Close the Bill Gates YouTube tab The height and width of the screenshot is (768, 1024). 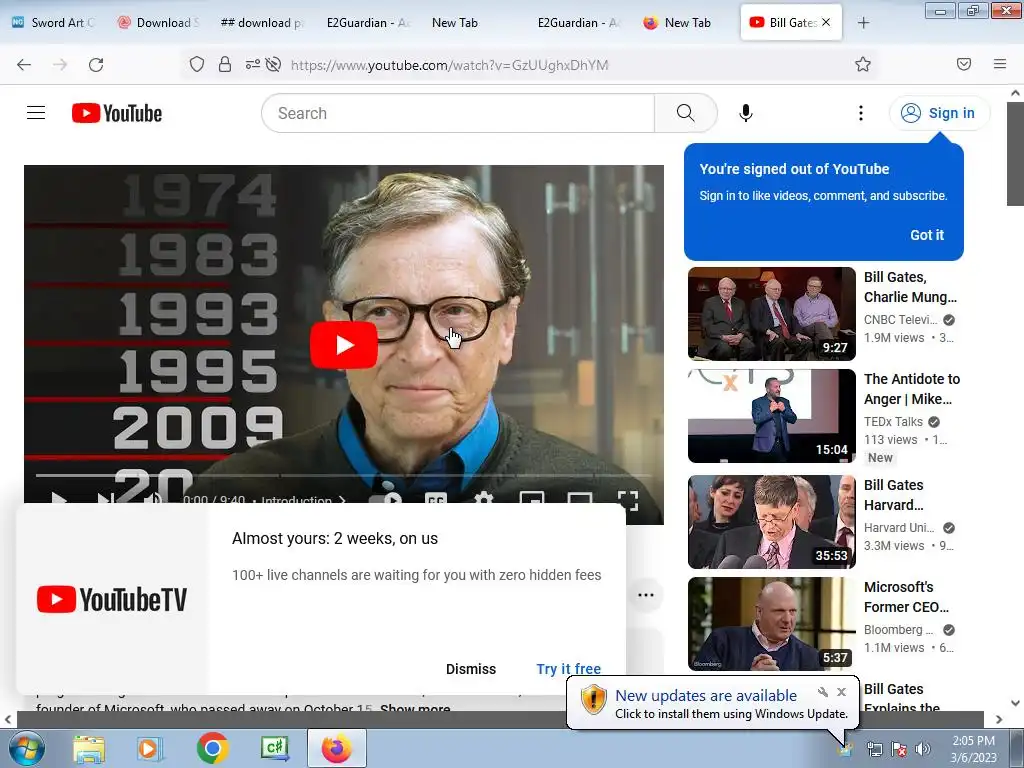[826, 22]
